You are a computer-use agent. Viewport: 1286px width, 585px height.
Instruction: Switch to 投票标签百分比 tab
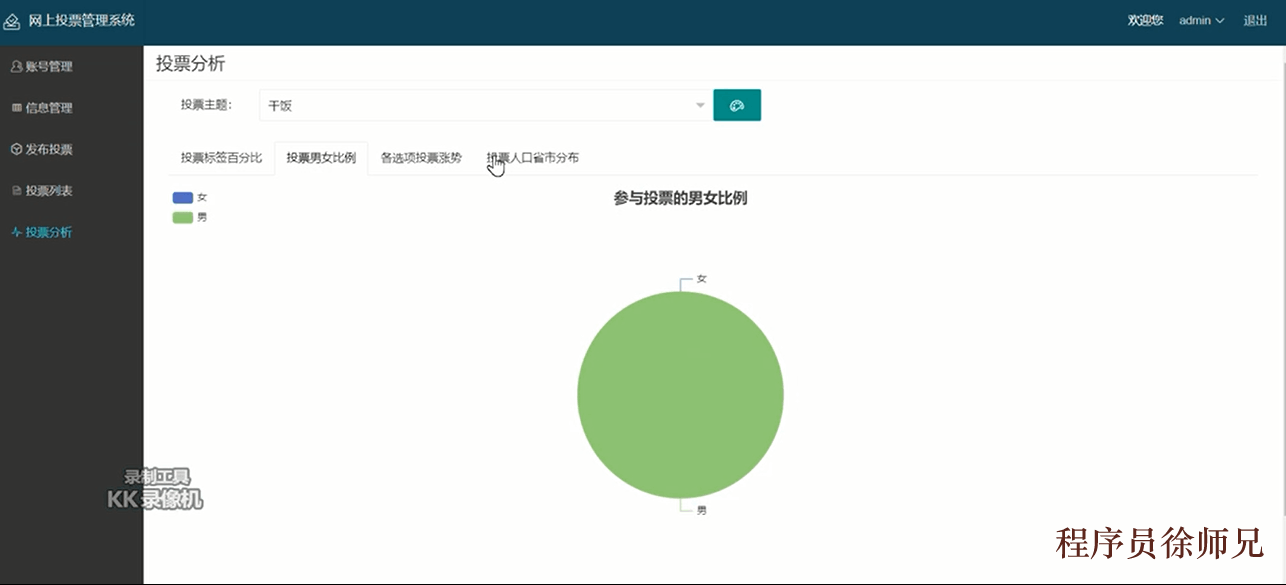[x=221, y=158]
